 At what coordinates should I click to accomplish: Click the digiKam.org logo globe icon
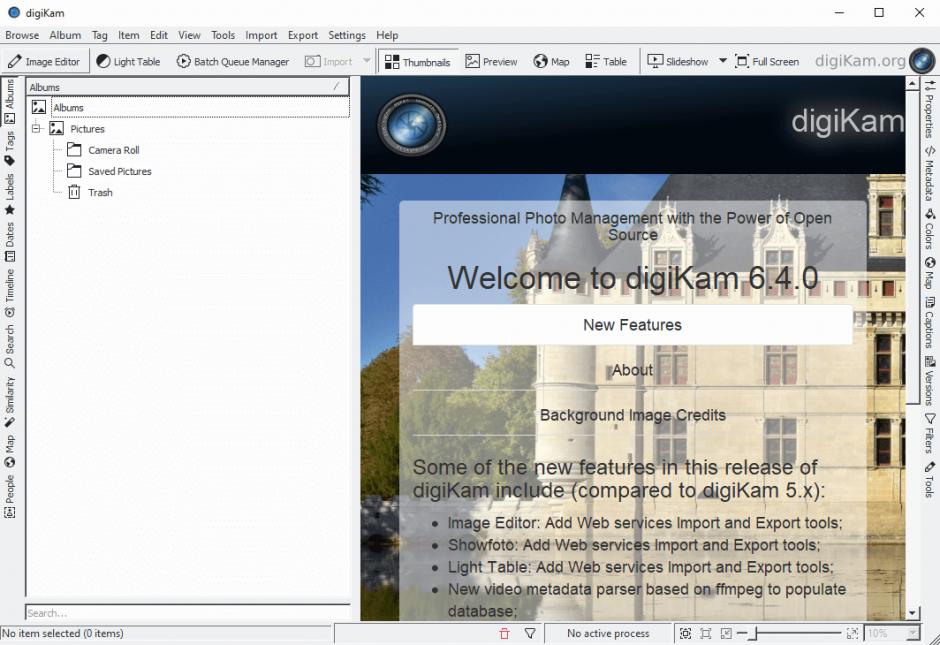coord(921,61)
